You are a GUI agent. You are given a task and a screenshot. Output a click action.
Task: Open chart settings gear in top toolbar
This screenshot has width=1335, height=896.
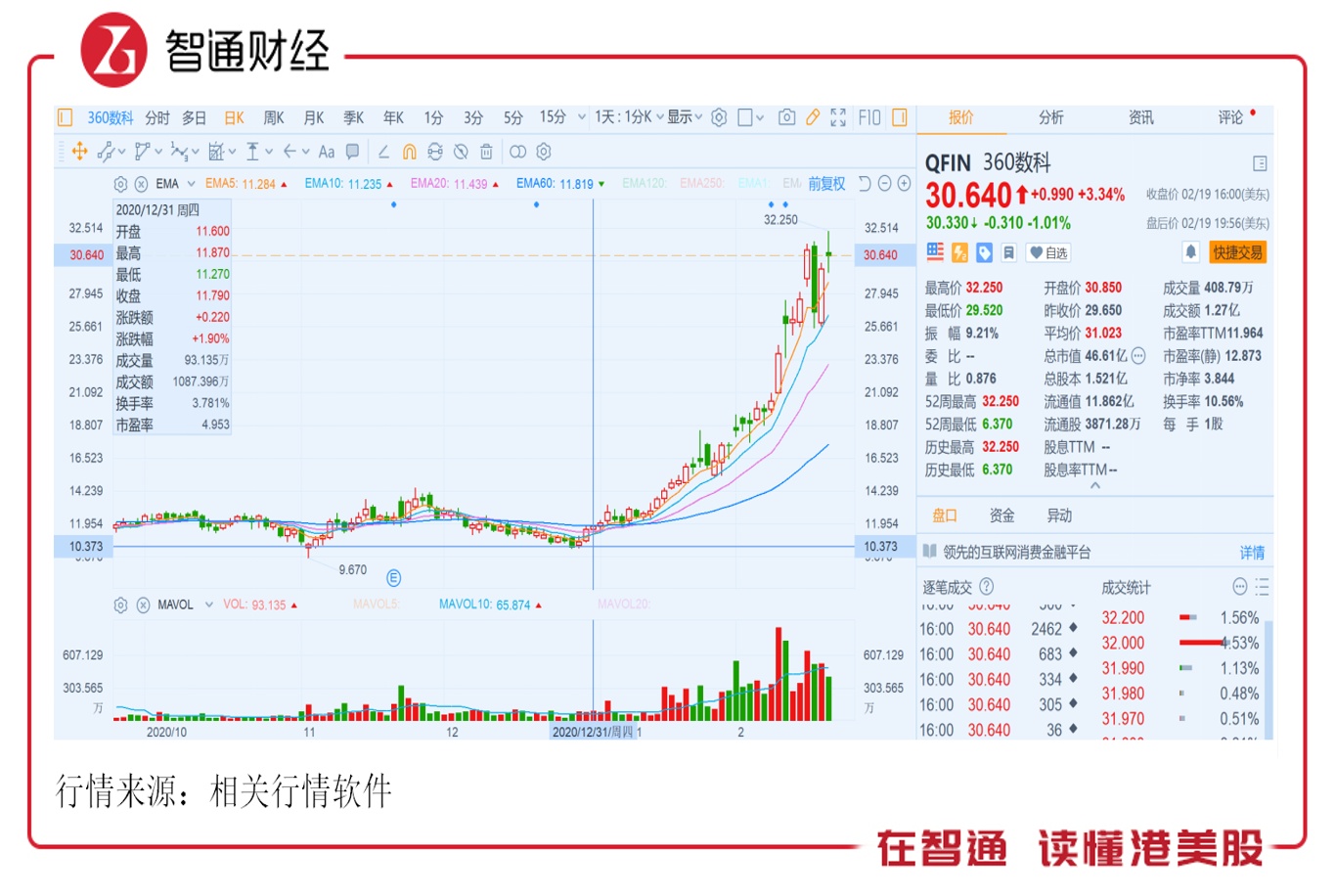point(719,117)
